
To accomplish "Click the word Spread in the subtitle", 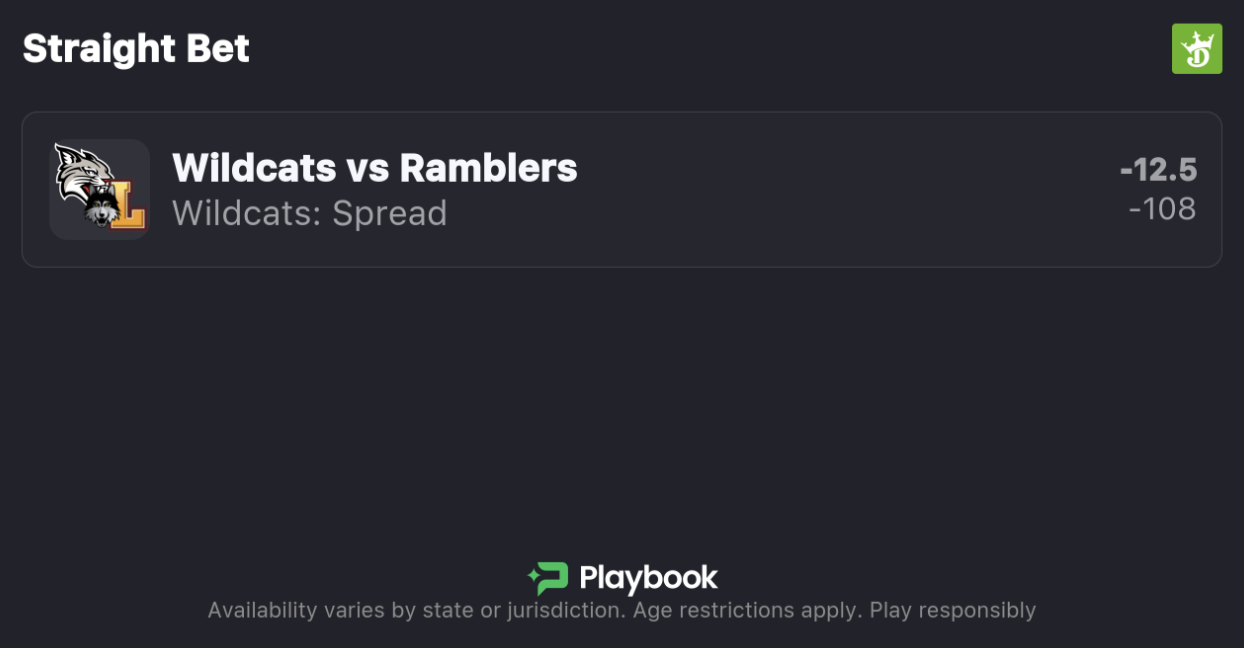I will (x=389, y=213).
